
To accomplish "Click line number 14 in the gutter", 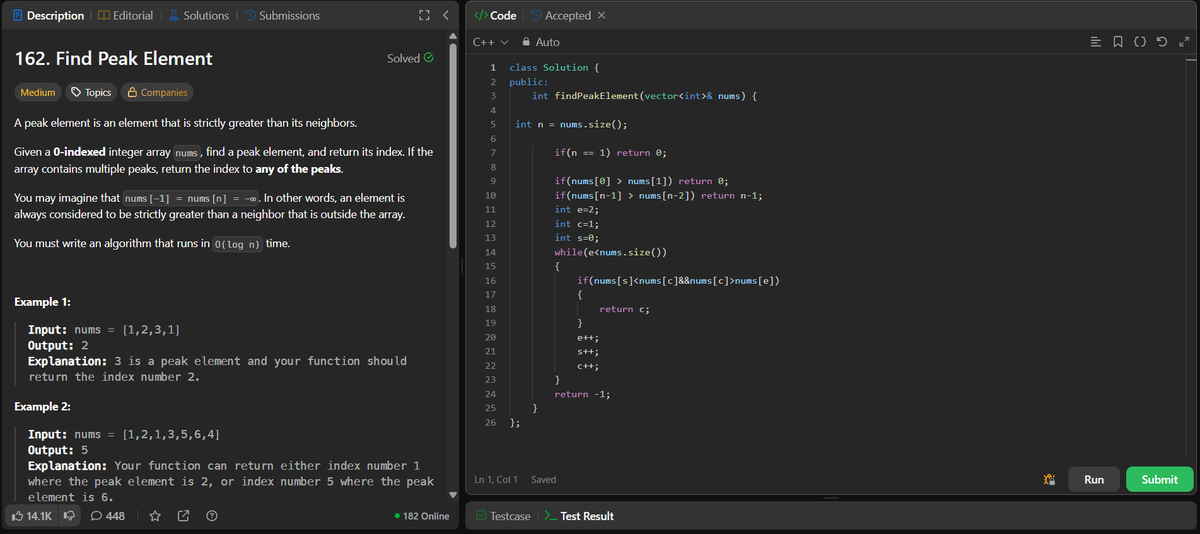I will (x=490, y=252).
